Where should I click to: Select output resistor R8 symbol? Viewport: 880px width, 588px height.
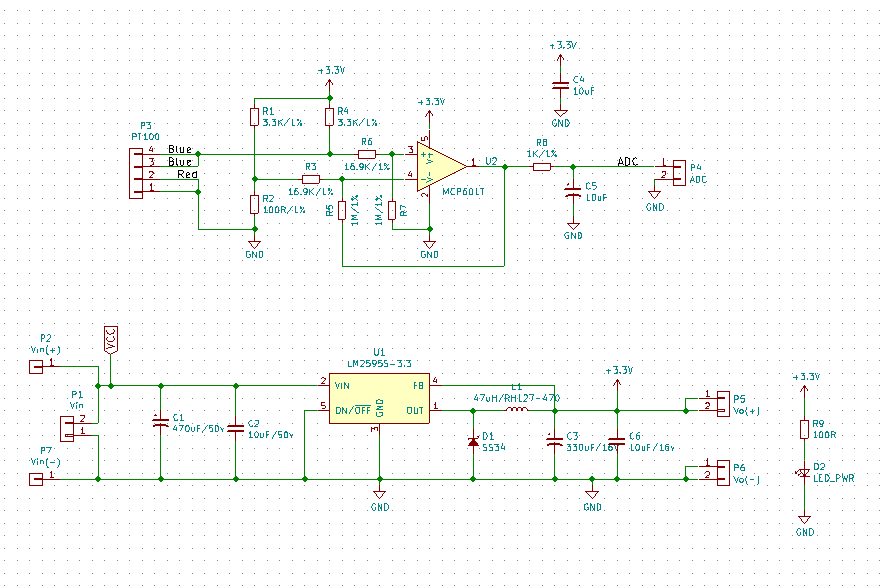click(x=542, y=167)
